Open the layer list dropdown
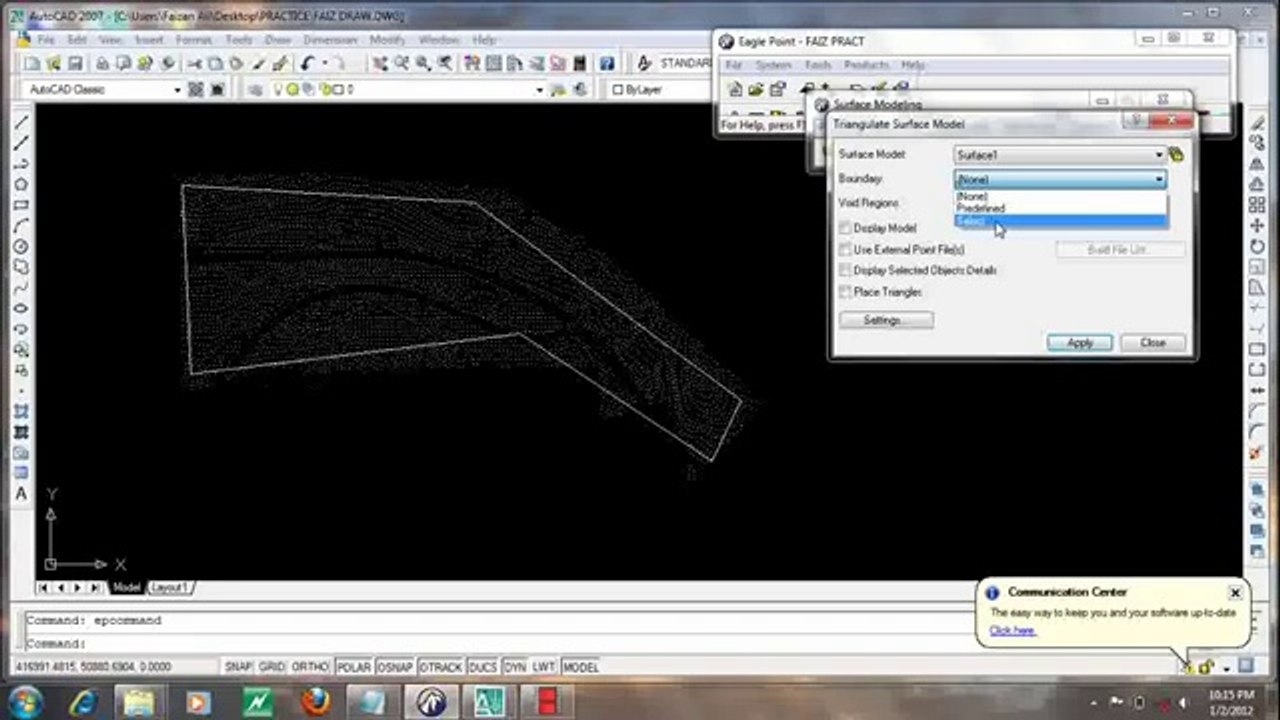This screenshot has height=720, width=1280. point(539,90)
